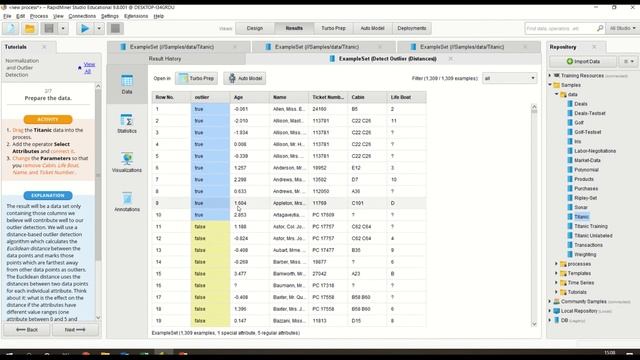Open data in Auto Model button
Screen dimensions: 640x360
pyautogui.click(x=245, y=78)
